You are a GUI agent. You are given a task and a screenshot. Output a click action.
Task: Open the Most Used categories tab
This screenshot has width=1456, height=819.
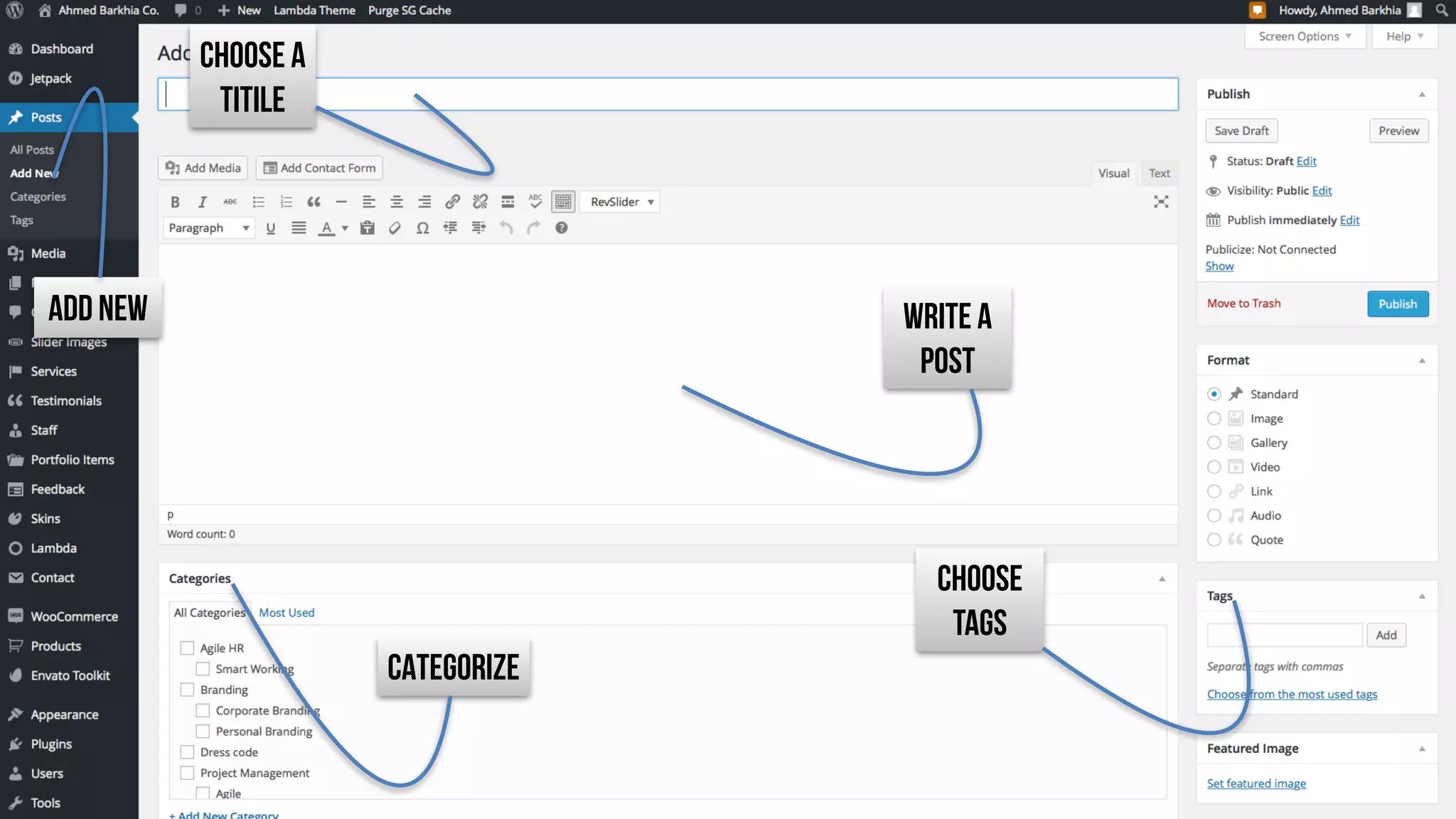pos(287,613)
